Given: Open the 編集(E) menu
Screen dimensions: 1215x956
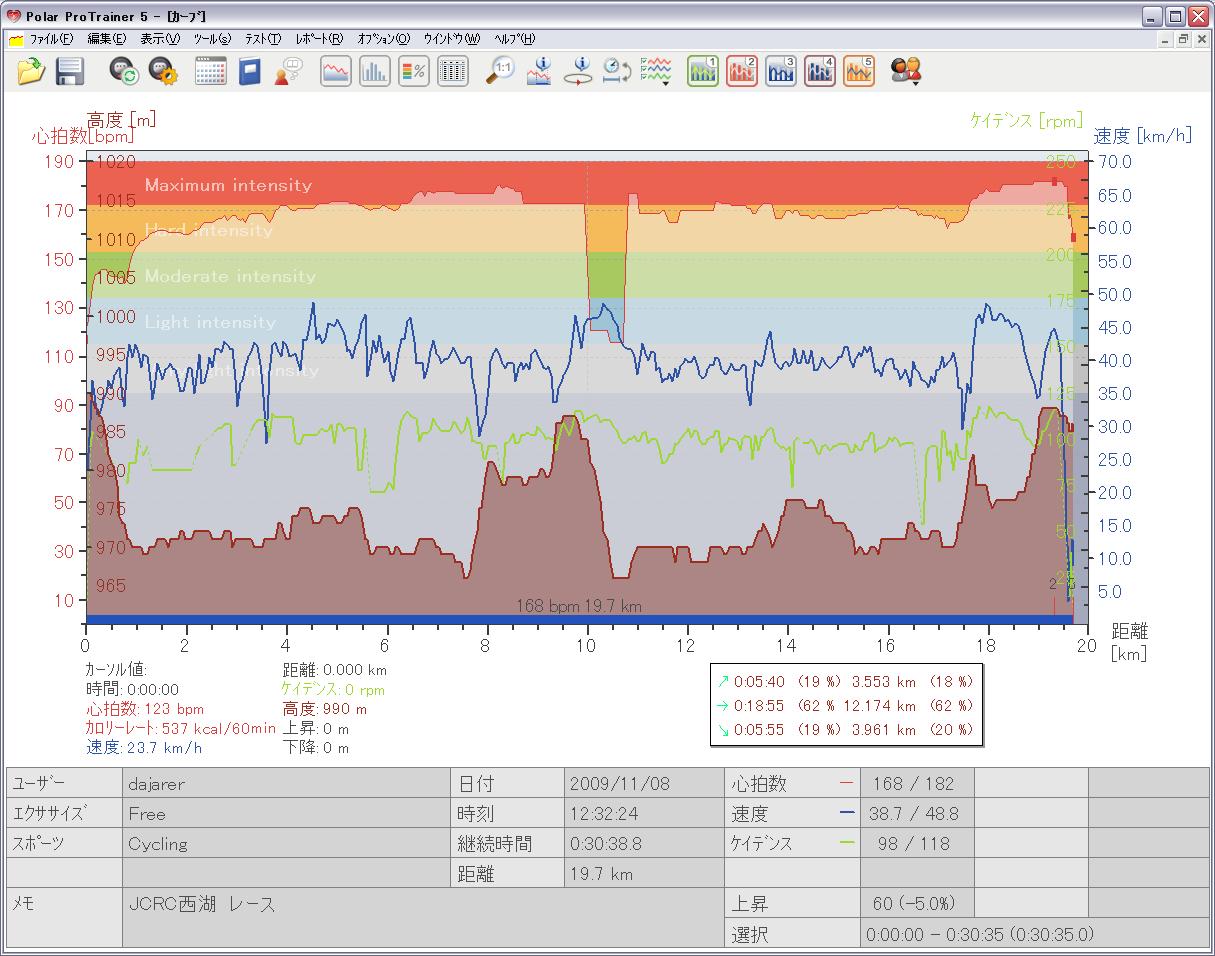Looking at the screenshot, I should [x=106, y=39].
